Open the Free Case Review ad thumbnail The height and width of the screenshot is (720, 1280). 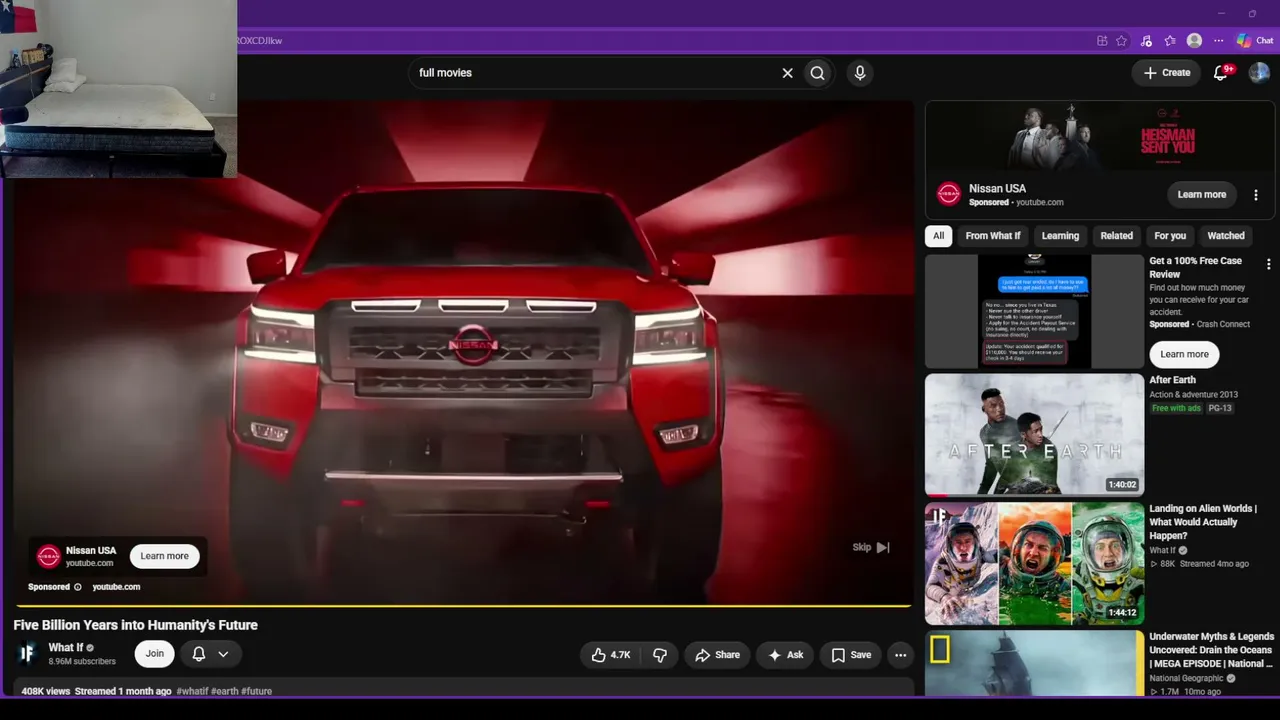(x=1034, y=311)
